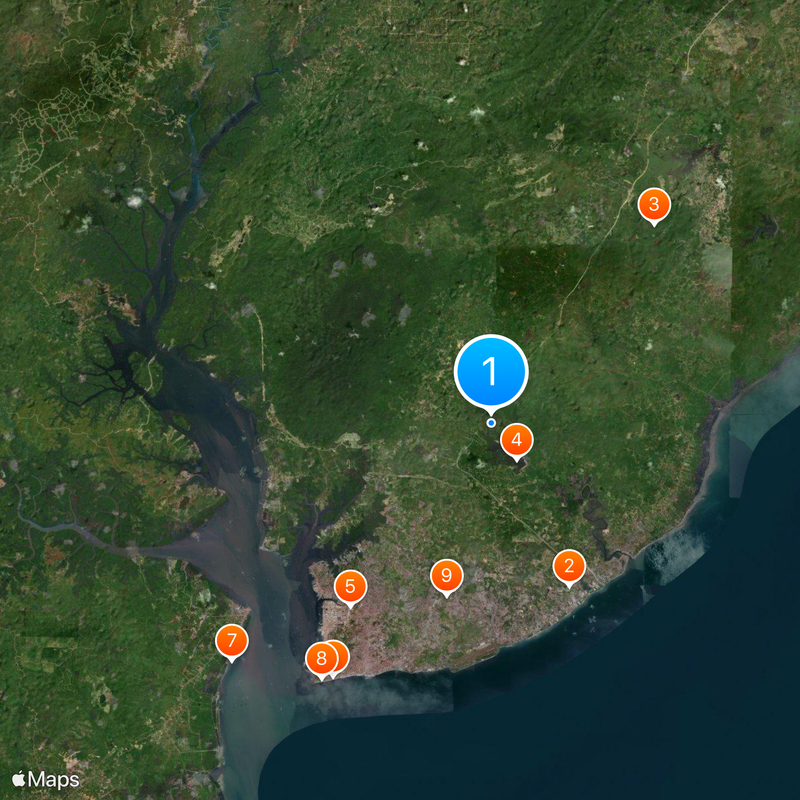The width and height of the screenshot is (800, 800).
Task: Open orange map pin number 8
Action: (x=321, y=659)
